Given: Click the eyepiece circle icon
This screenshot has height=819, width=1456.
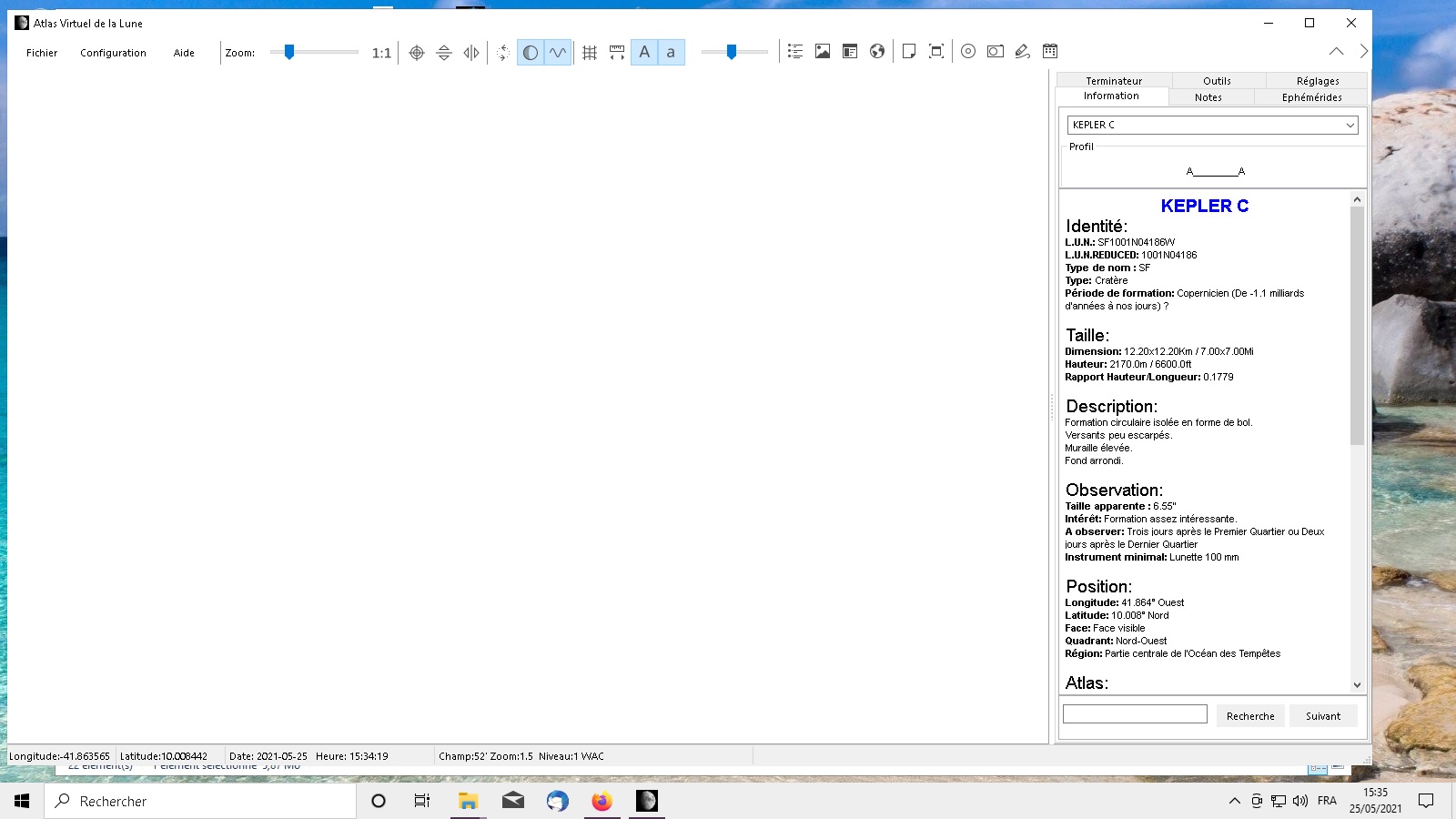Looking at the screenshot, I should [x=968, y=52].
